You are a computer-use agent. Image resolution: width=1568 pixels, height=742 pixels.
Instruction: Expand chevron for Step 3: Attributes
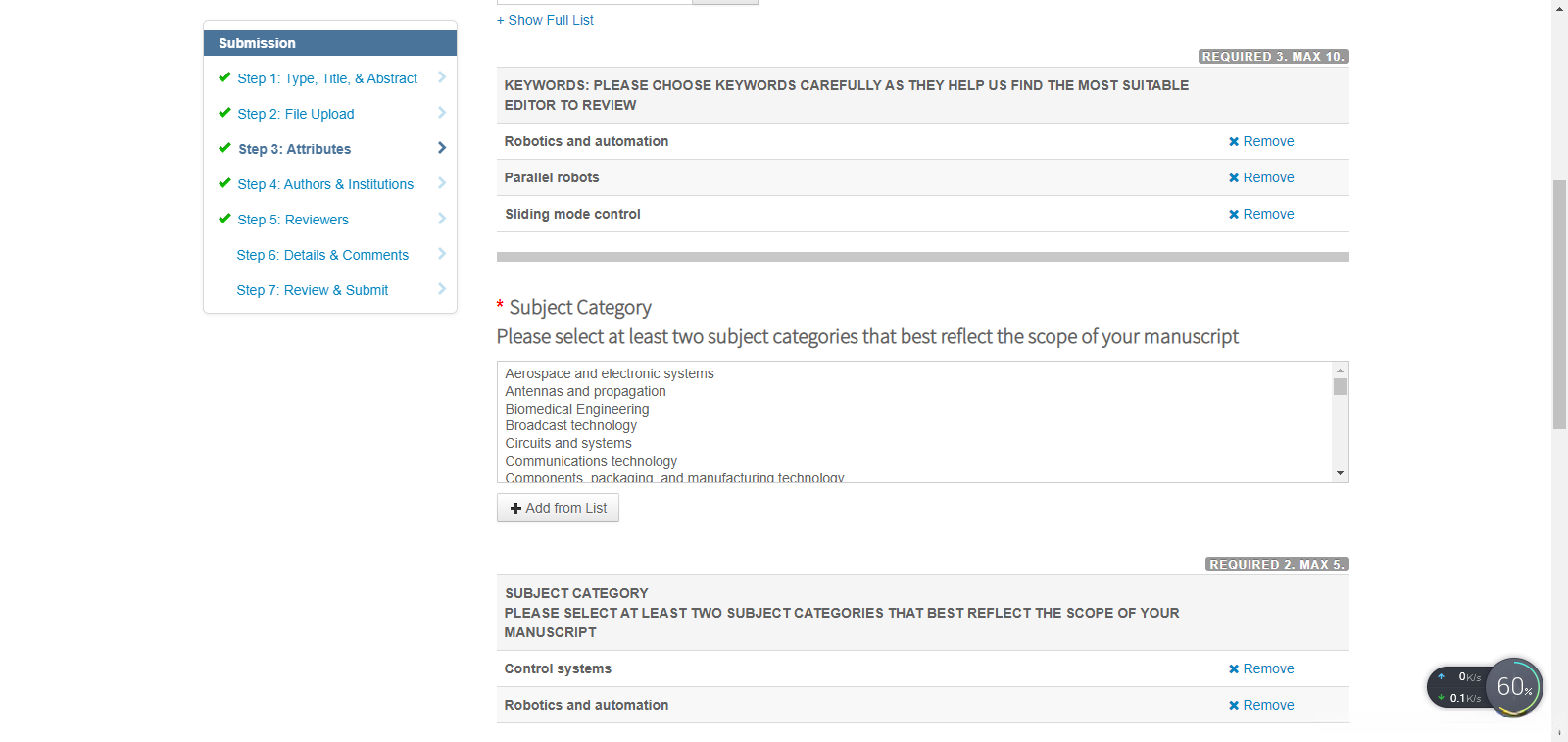pyautogui.click(x=442, y=148)
